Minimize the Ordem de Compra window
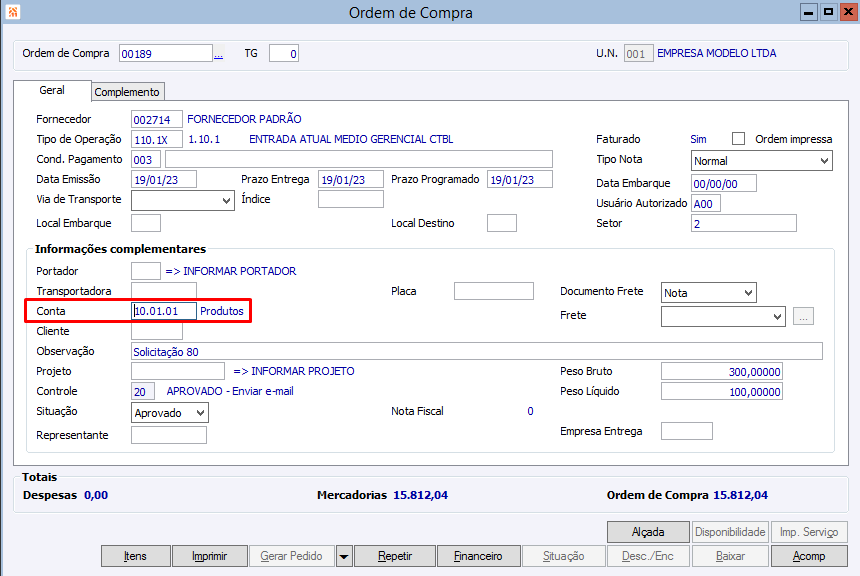The height and width of the screenshot is (576, 860). (x=808, y=12)
